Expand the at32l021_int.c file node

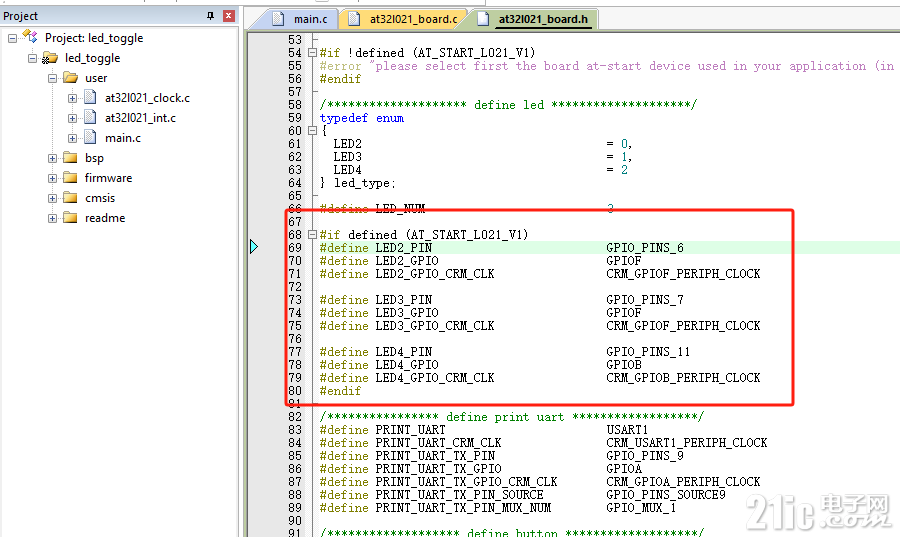click(x=72, y=118)
